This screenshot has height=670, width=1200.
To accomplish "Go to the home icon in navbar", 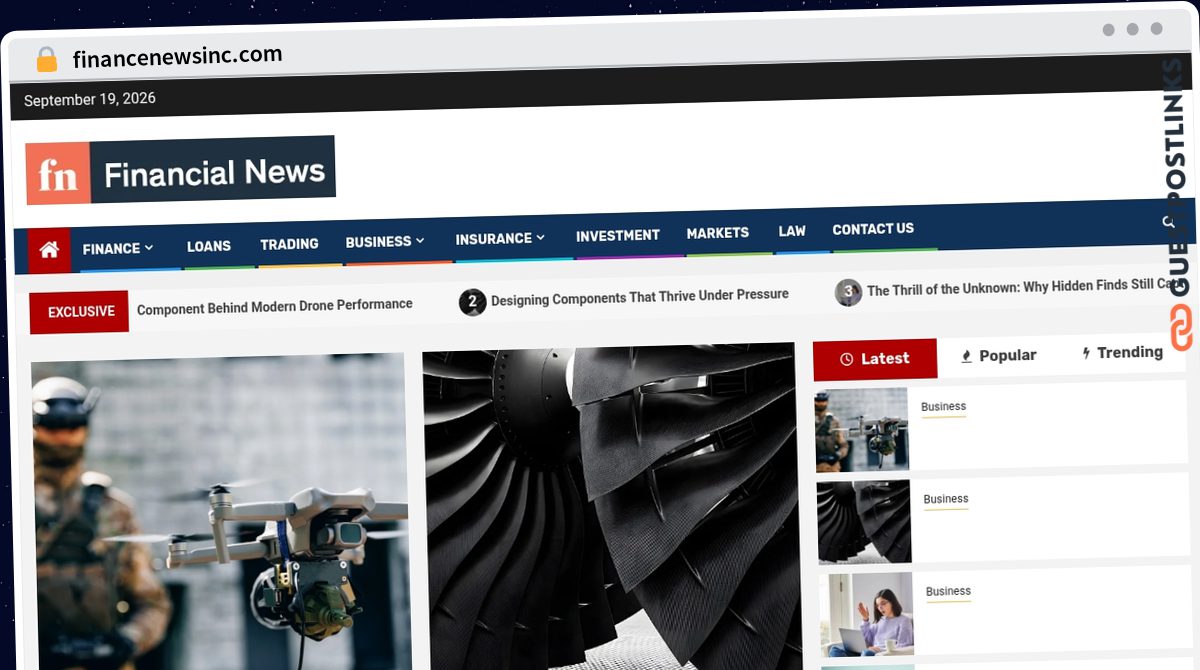I will (49, 251).
